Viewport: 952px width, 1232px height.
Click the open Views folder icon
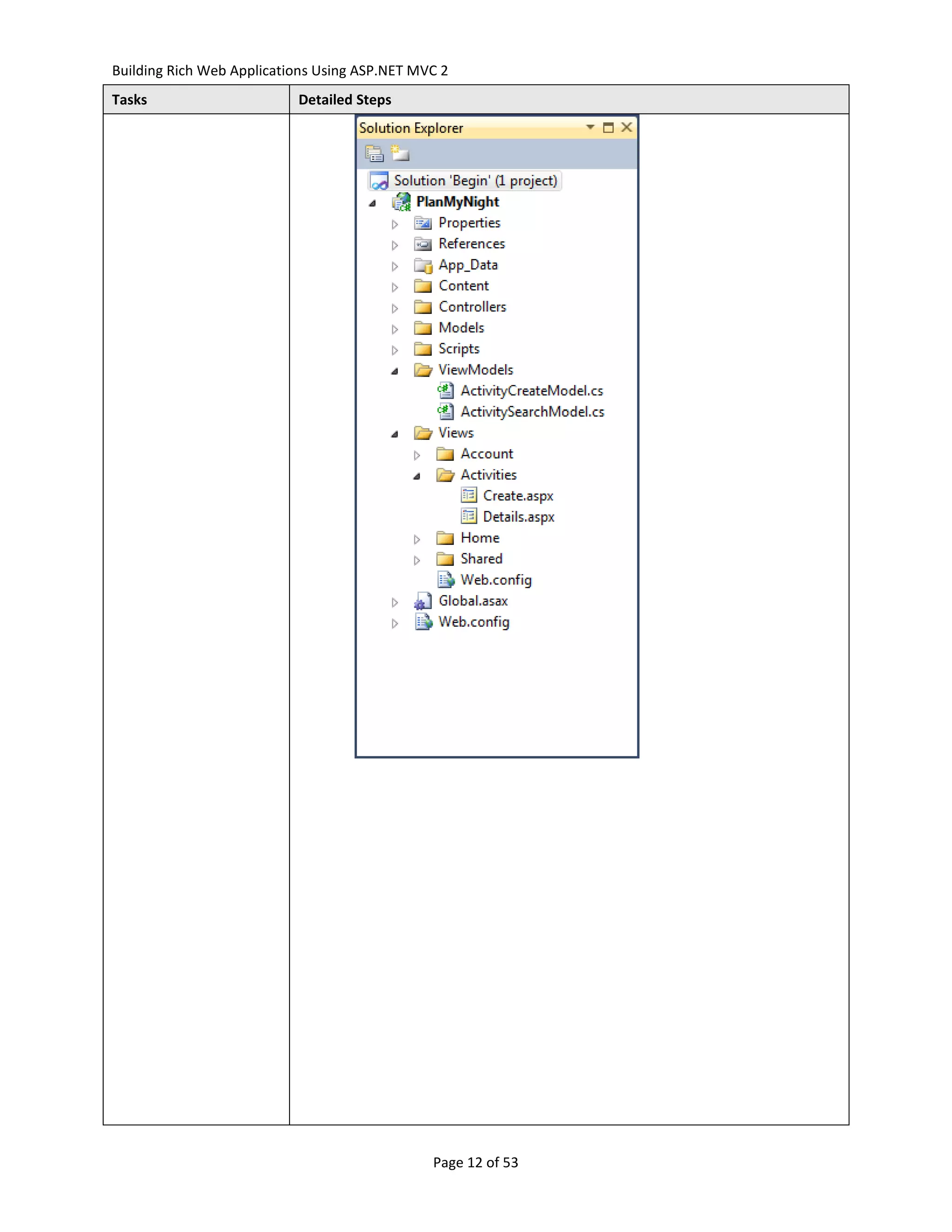[x=423, y=433]
